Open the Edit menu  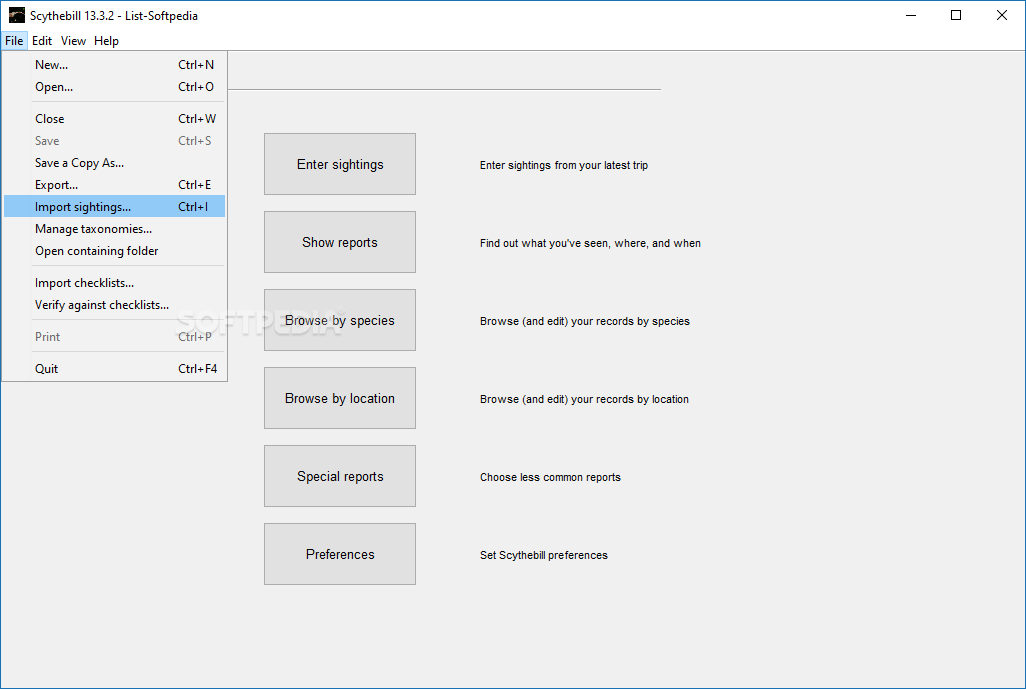click(x=42, y=41)
